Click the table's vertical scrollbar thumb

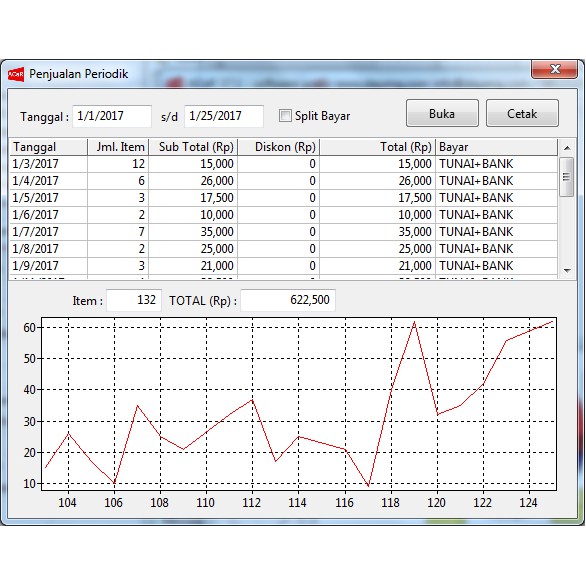[567, 177]
